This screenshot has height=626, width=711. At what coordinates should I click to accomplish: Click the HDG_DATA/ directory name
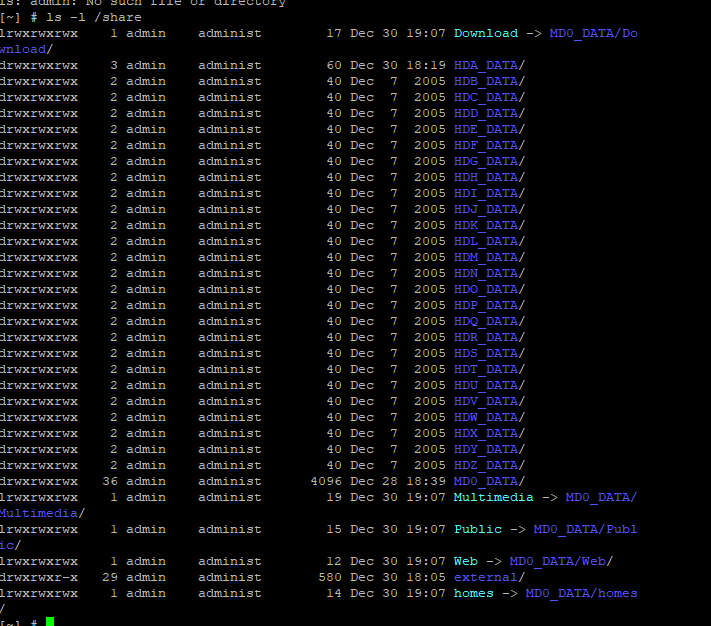point(489,161)
